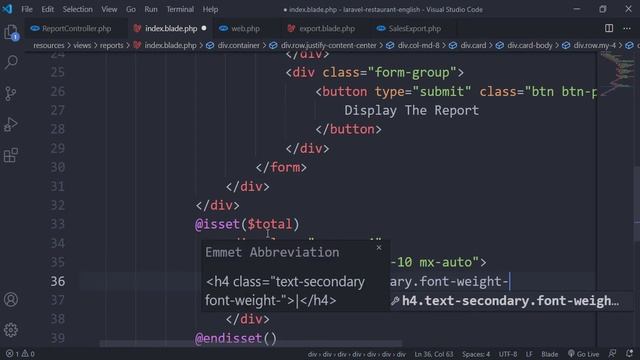640x360 pixels.
Task: Split the editor right
Action: point(609,28)
